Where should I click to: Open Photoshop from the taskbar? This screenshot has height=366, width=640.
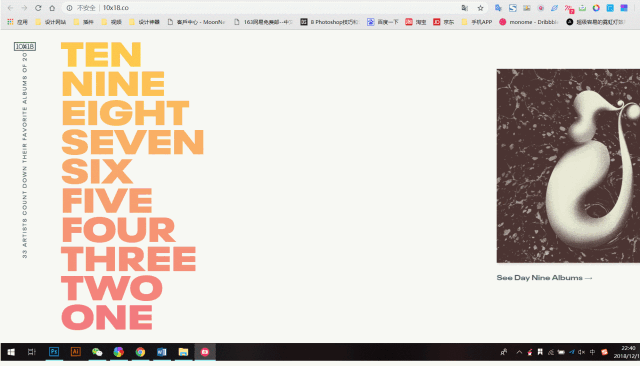pyautogui.click(x=54, y=352)
